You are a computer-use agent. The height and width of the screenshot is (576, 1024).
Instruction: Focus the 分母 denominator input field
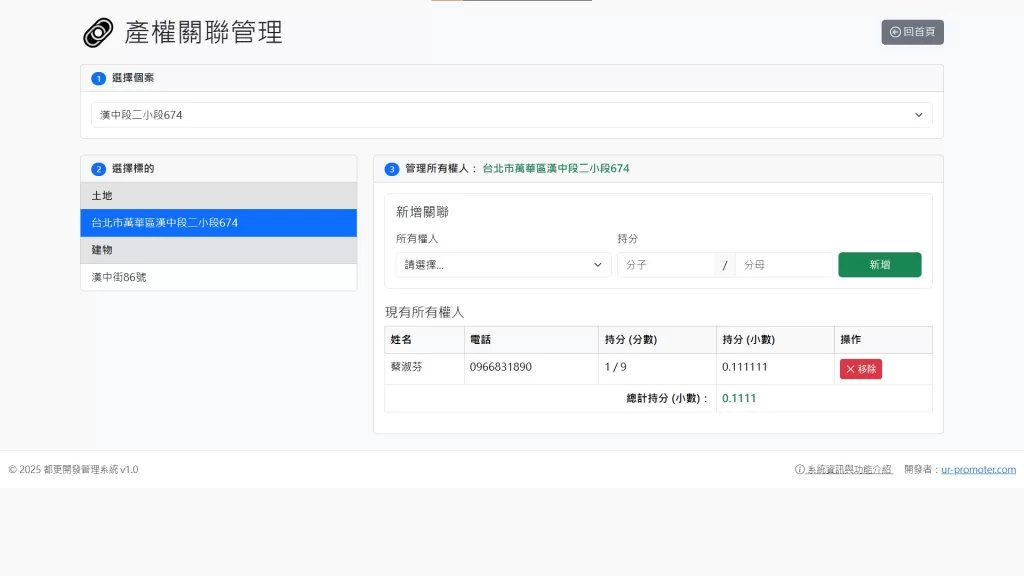click(783, 265)
